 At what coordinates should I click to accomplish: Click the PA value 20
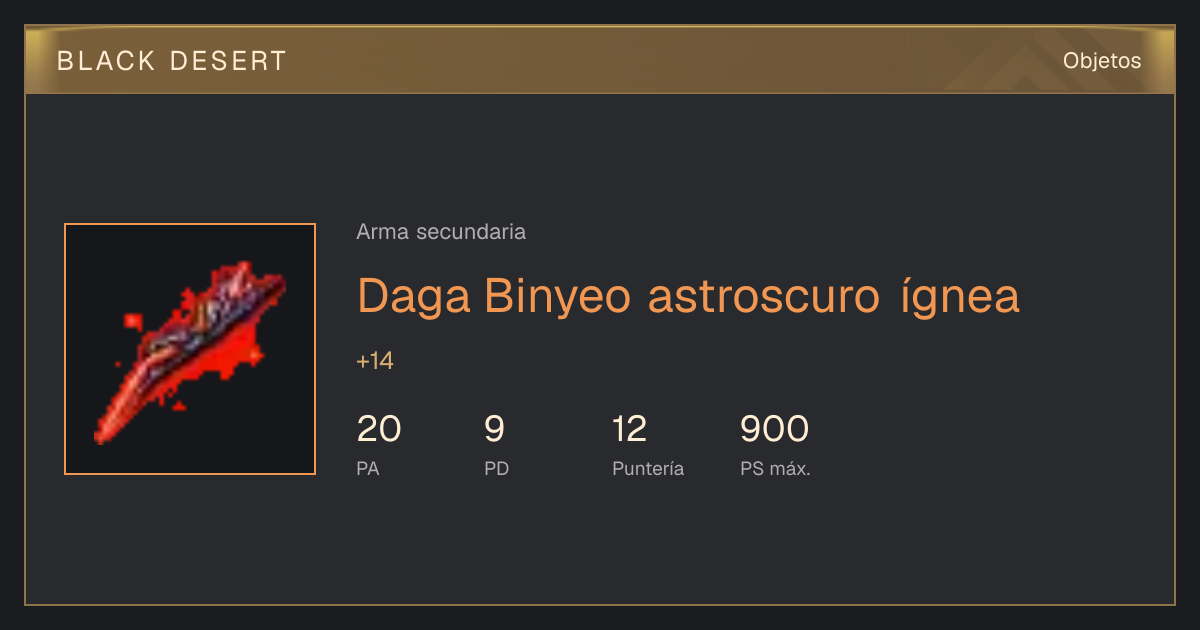[x=379, y=429]
